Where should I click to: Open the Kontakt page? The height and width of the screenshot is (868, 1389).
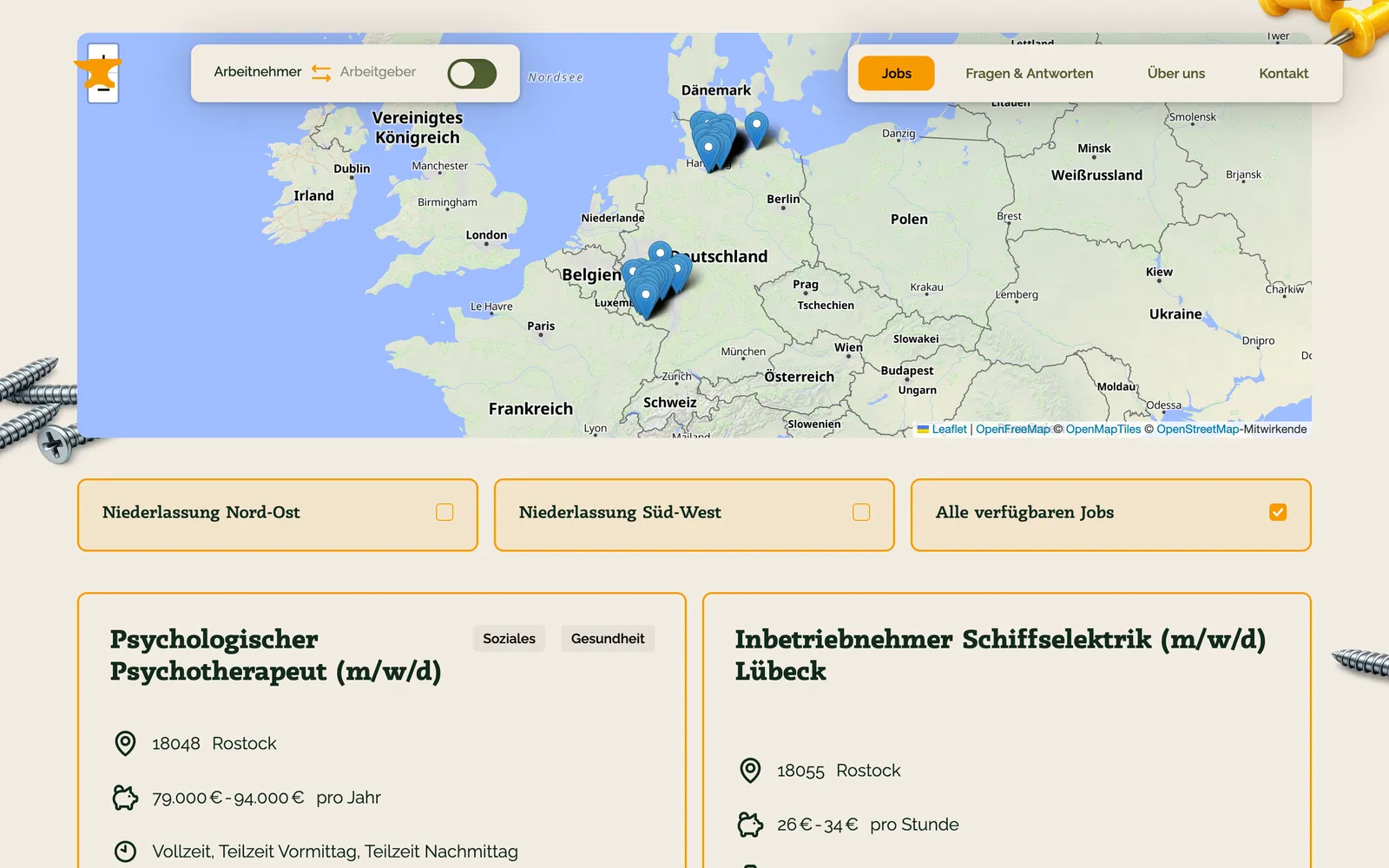(1283, 74)
